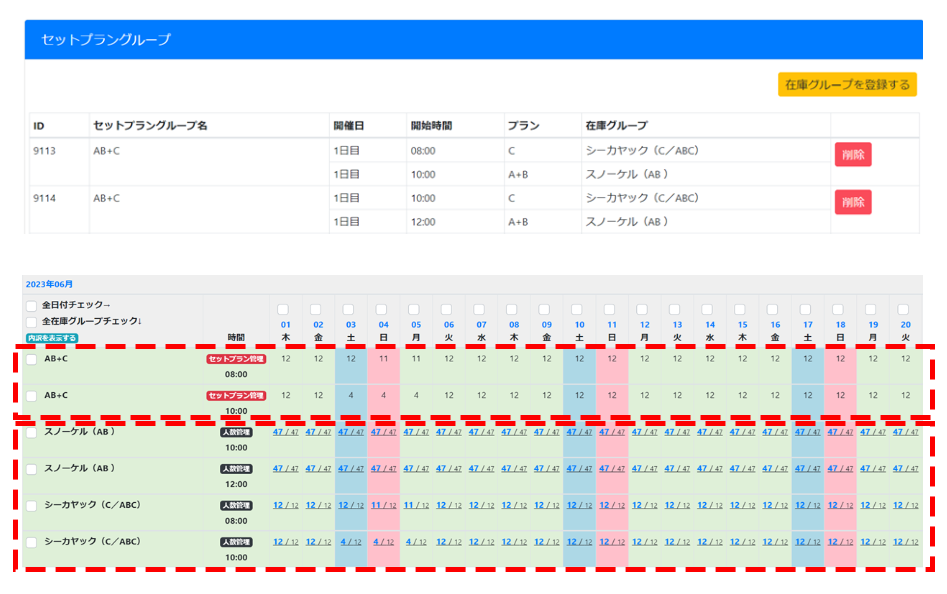Open 47/47 link for スノーケル 10:00 on the 01st
Image resolution: width=947 pixels, height=594 pixels.
(285, 432)
